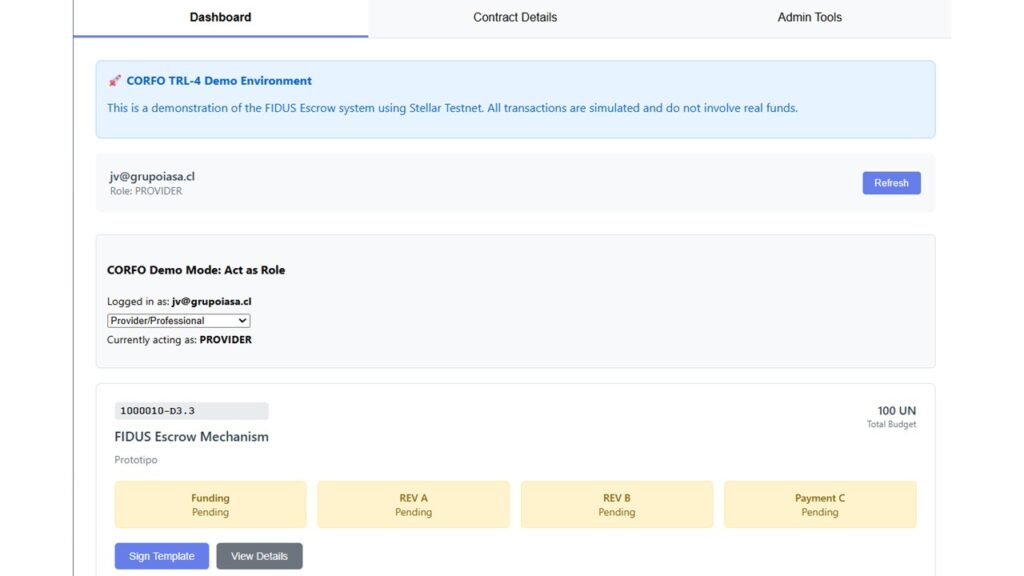Click the 100 UN total budget value
Viewport: 1024px width, 576px height.
(x=896, y=411)
